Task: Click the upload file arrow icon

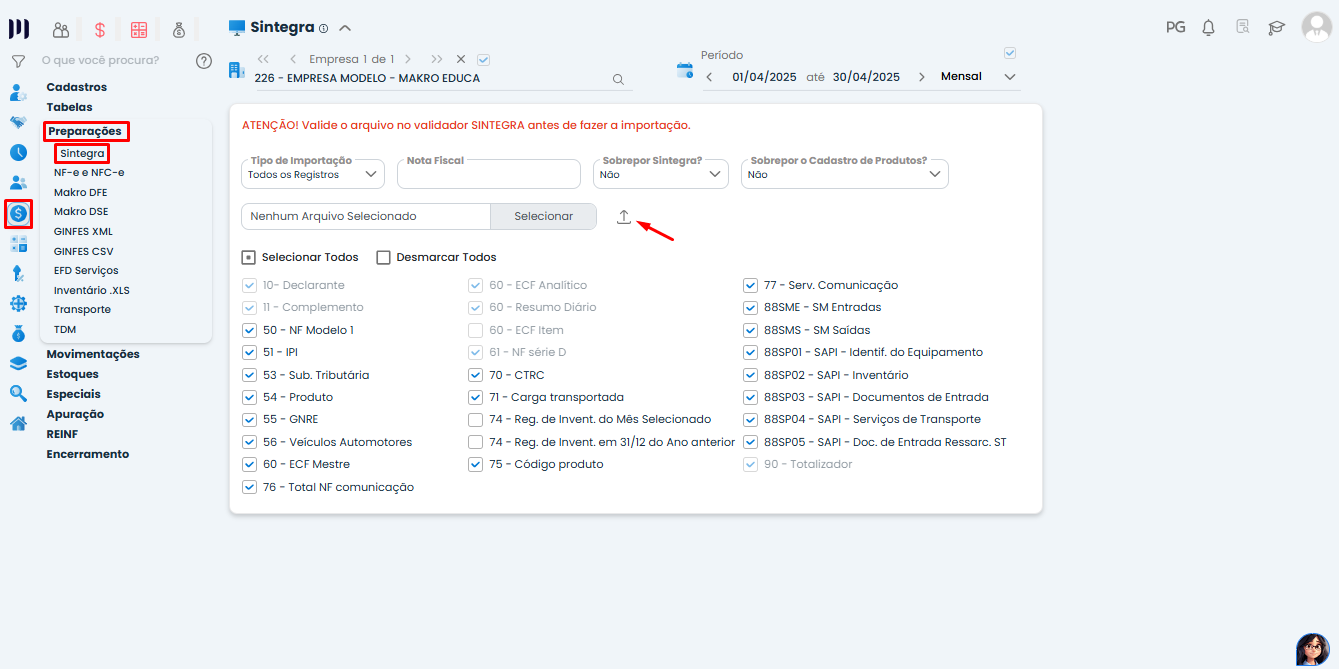Action: coord(624,217)
